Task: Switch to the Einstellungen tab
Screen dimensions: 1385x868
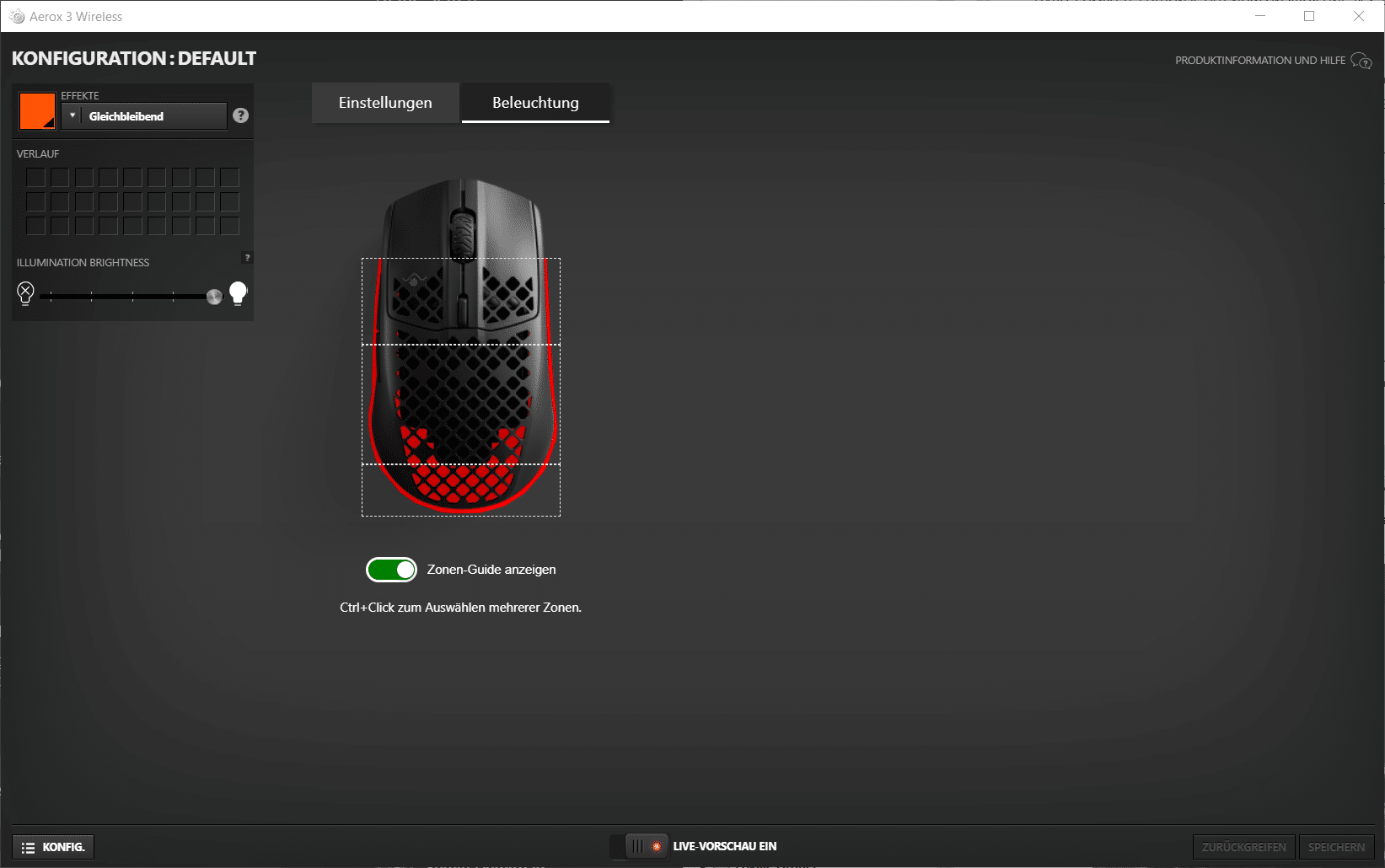Action: pyautogui.click(x=385, y=103)
